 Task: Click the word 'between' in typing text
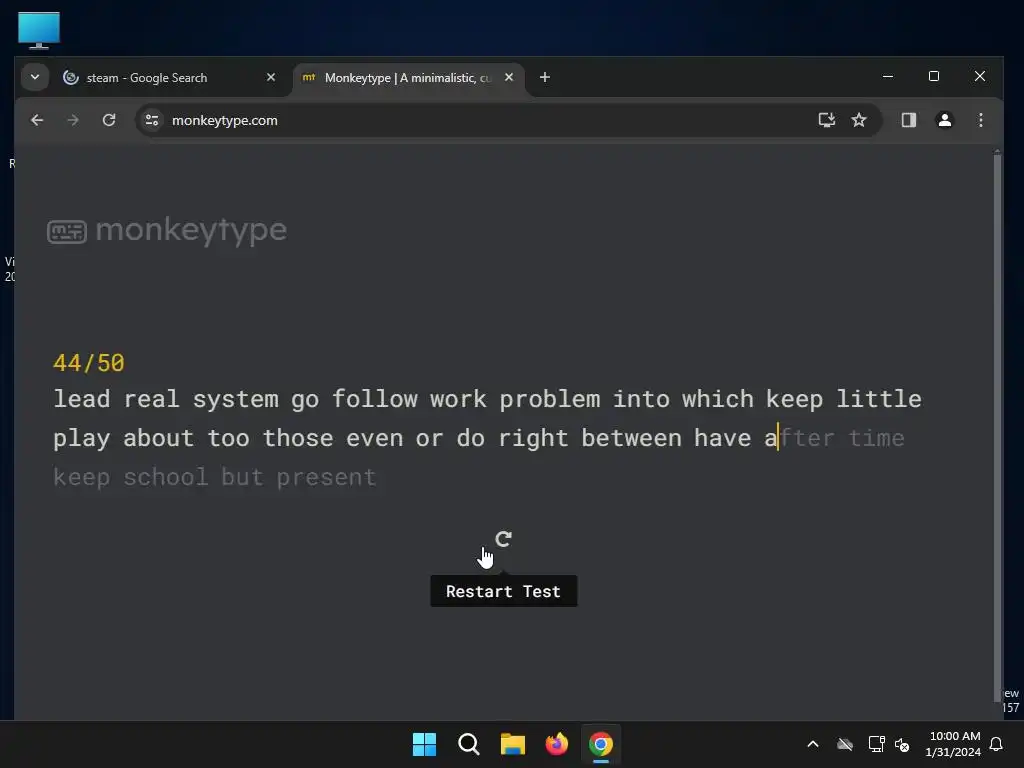[x=632, y=438]
